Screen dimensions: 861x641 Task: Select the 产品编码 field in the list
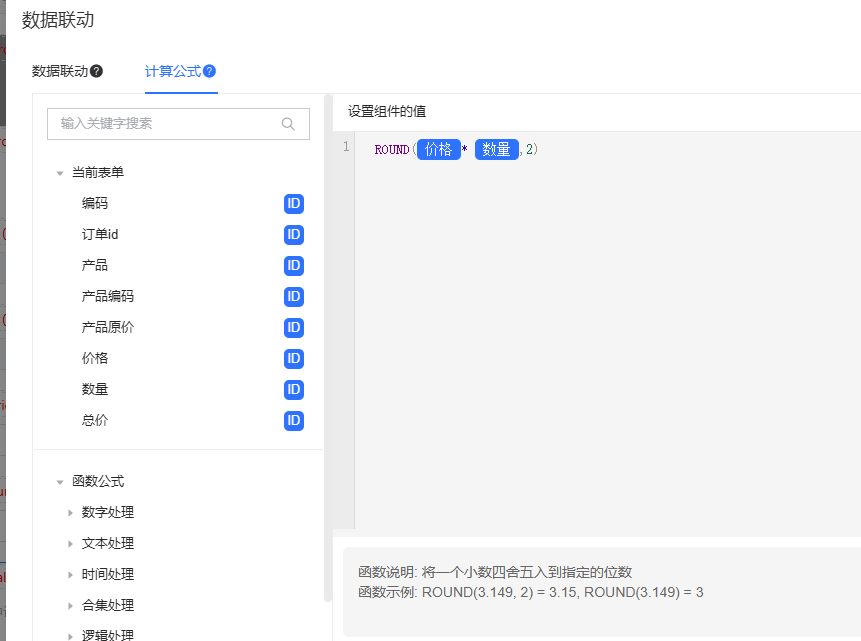(x=108, y=297)
